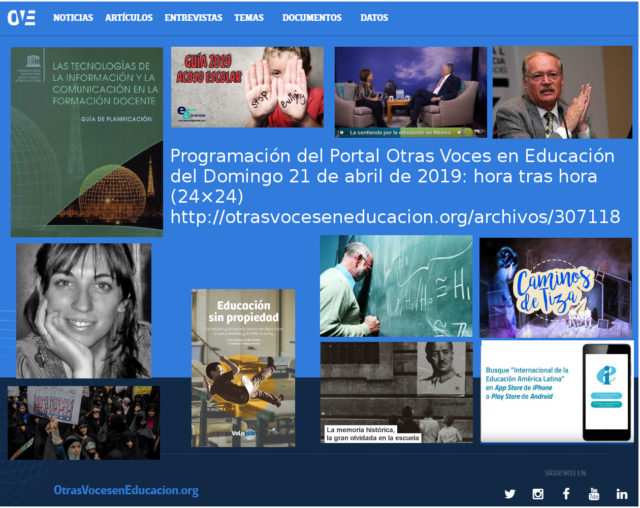Open the La memoria histórica article image
This screenshot has width=640, height=508.
coord(396,392)
